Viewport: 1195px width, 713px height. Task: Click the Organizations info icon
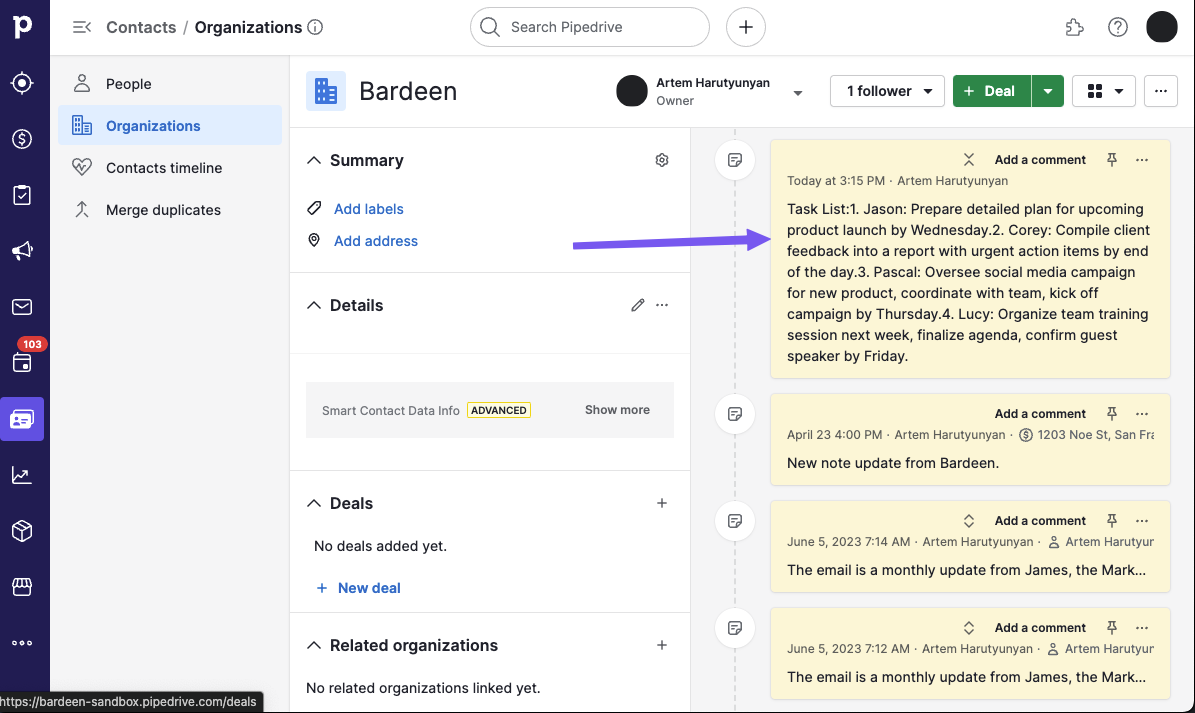315,27
